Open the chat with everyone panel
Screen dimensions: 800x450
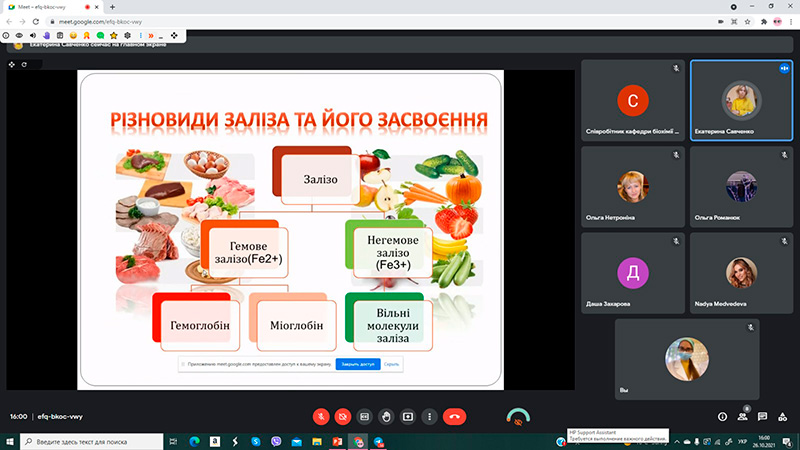(762, 416)
